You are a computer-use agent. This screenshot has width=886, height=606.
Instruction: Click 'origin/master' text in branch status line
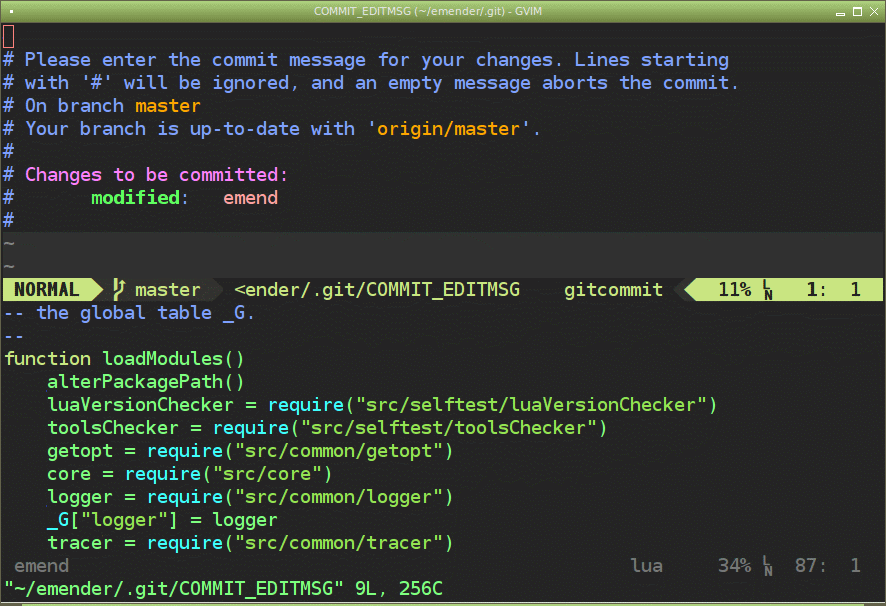coord(448,129)
